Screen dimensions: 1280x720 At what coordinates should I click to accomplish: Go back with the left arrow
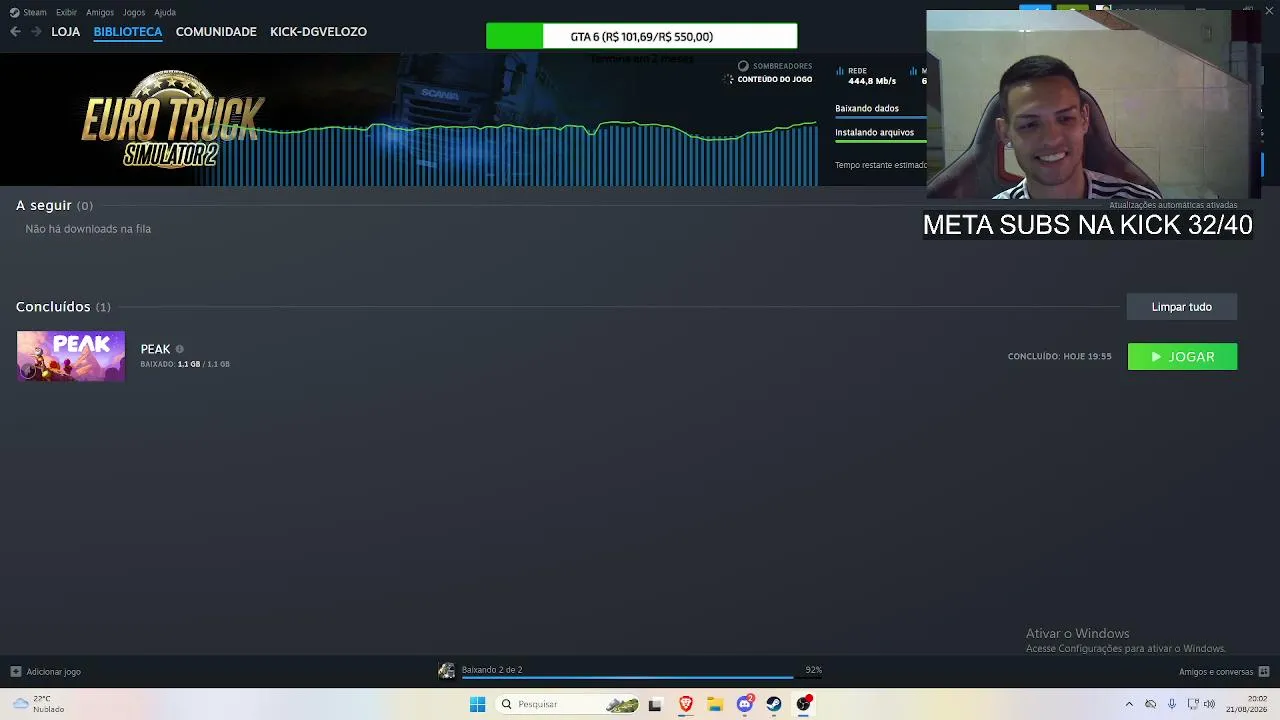coord(15,32)
